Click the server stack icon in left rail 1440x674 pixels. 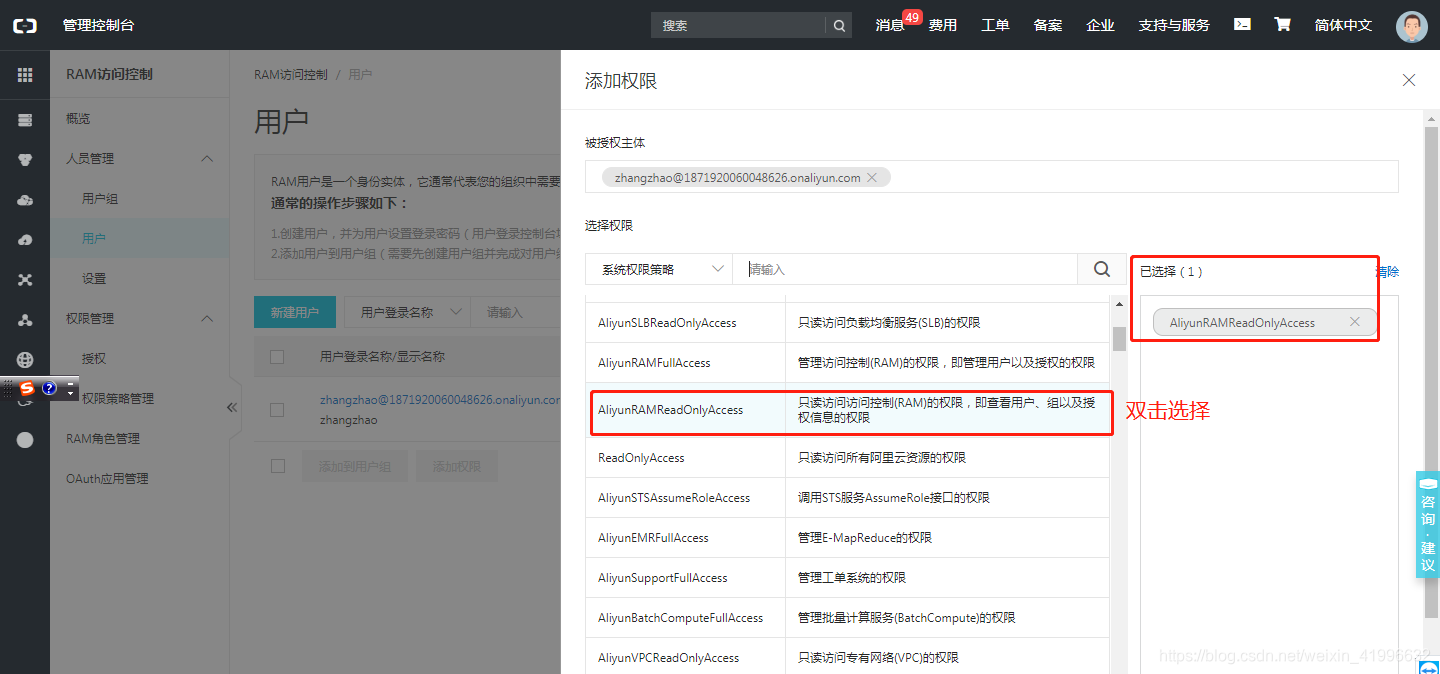(x=25, y=120)
